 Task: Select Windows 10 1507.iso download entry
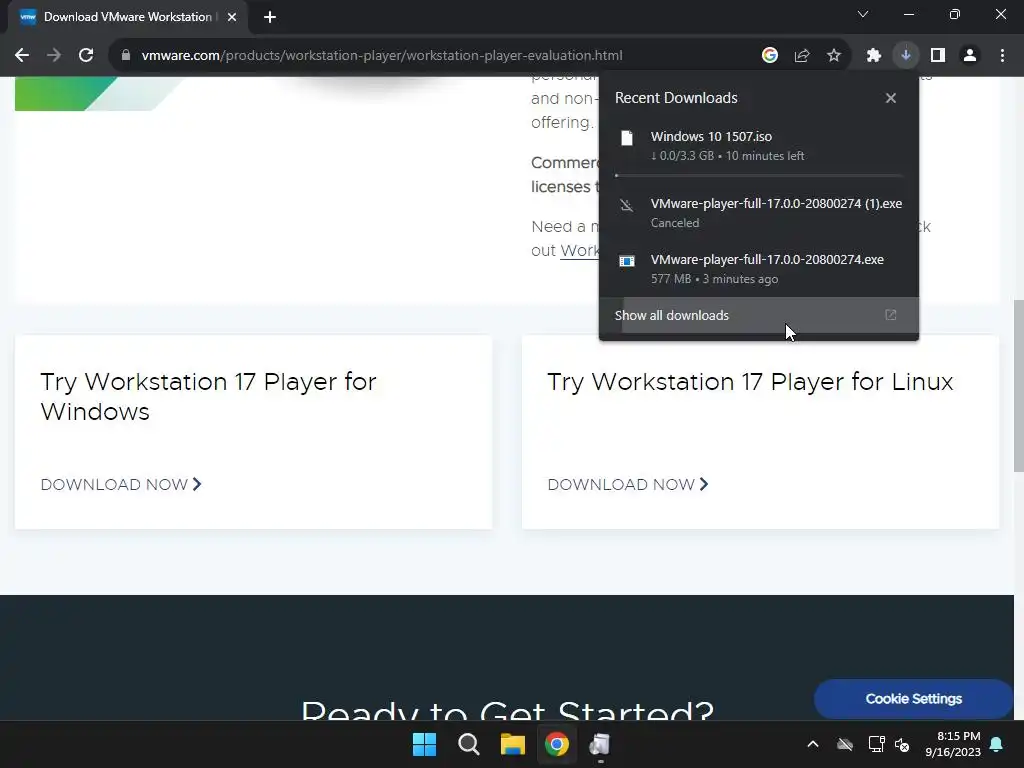coord(759,146)
